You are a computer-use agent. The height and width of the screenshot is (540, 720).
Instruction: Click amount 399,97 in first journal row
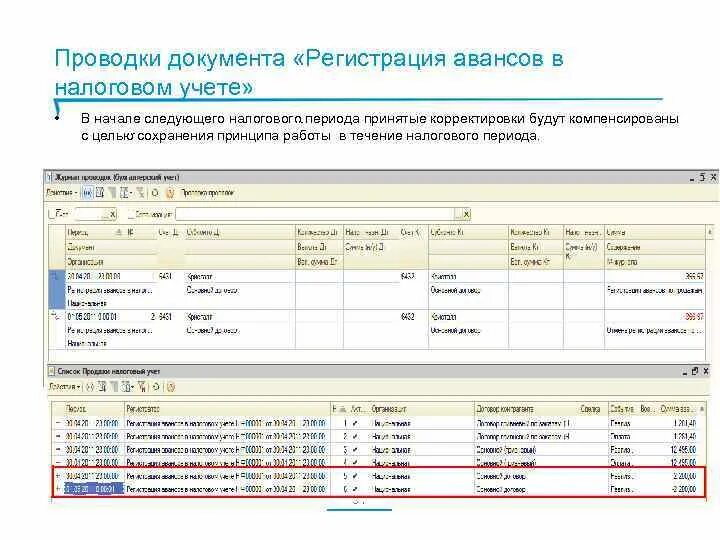pyautogui.click(x=694, y=276)
